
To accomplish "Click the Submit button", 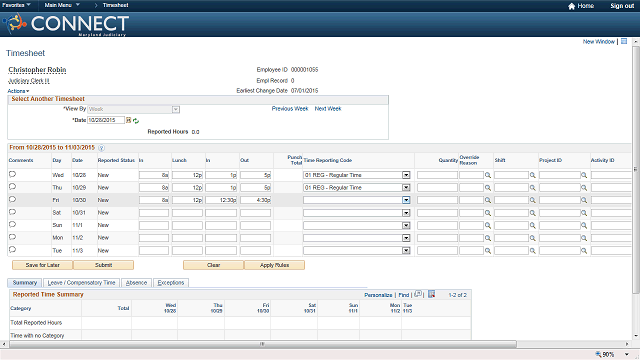I will pyautogui.click(x=103, y=265).
